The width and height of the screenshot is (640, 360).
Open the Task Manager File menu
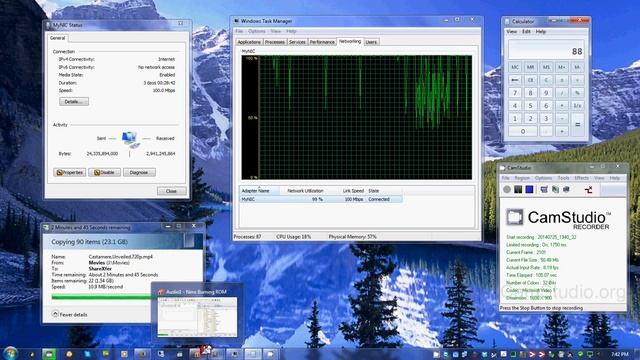point(239,31)
